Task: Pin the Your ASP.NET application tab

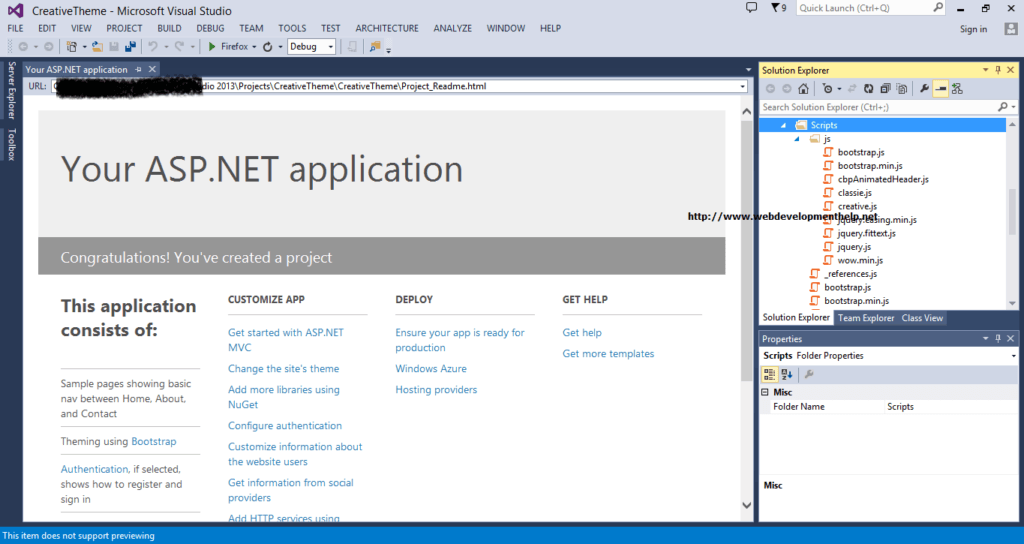Action: click(138, 69)
